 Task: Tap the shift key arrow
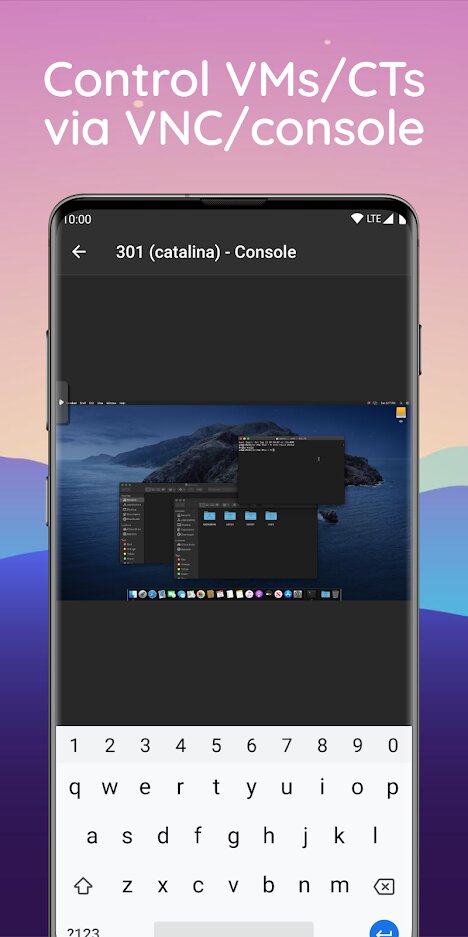83,885
